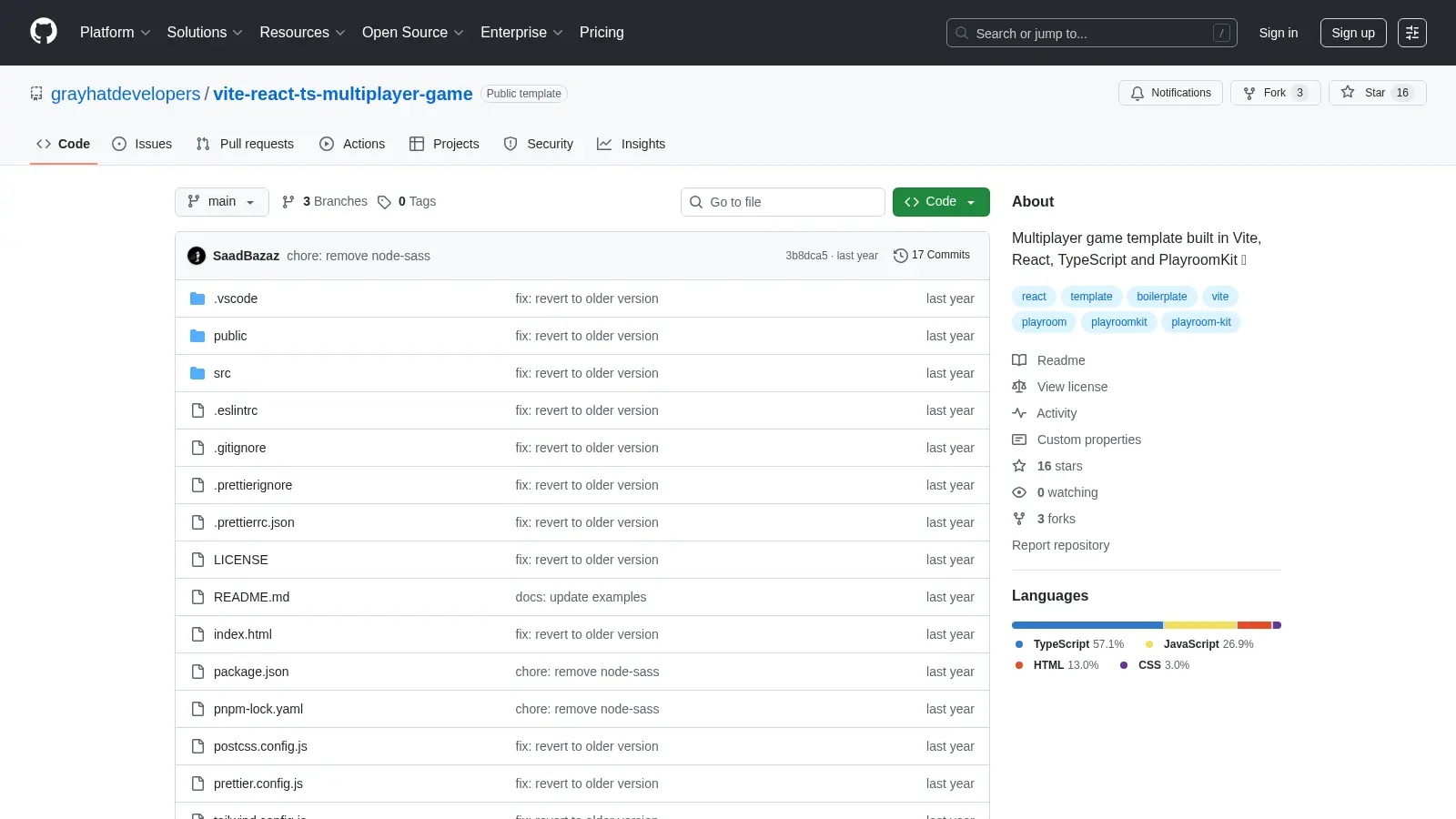
Task: View the 16 stars list
Action: coord(1047,466)
